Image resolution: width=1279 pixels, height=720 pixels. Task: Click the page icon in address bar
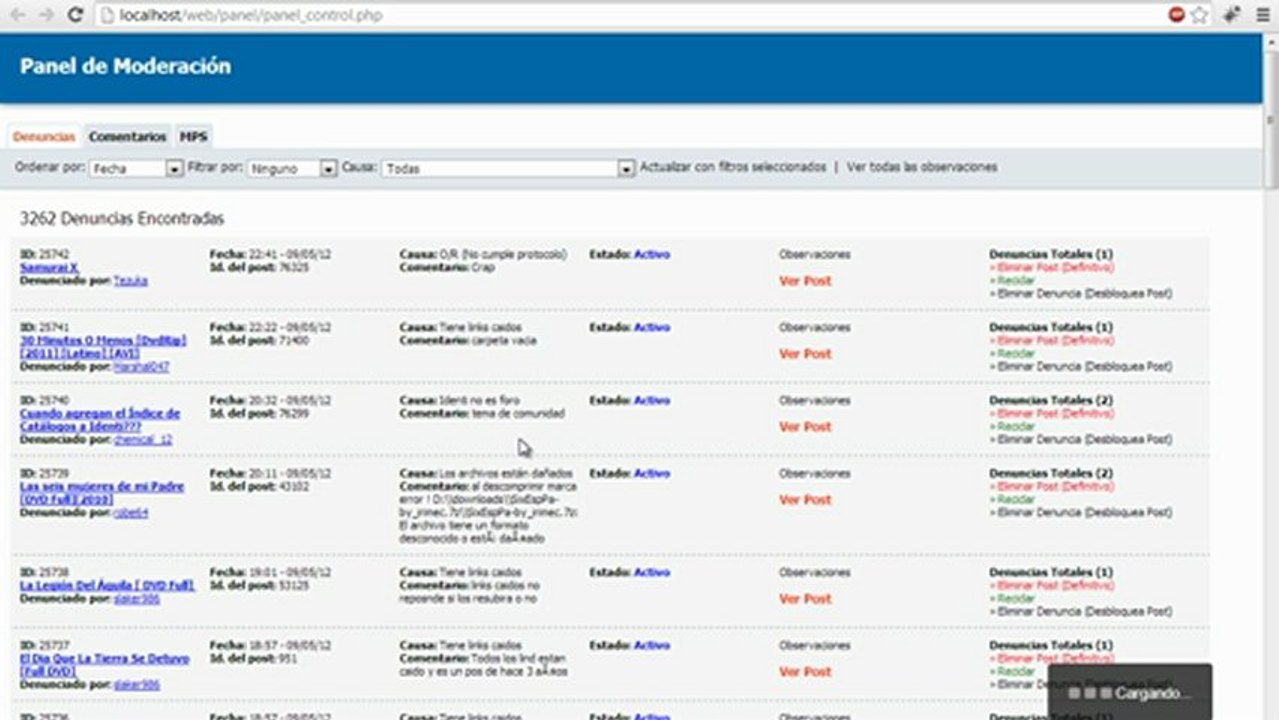coord(108,15)
